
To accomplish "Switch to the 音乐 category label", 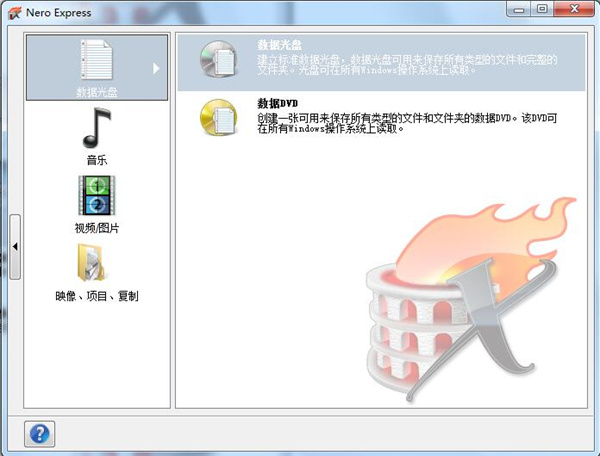I will pyautogui.click(x=97, y=160).
